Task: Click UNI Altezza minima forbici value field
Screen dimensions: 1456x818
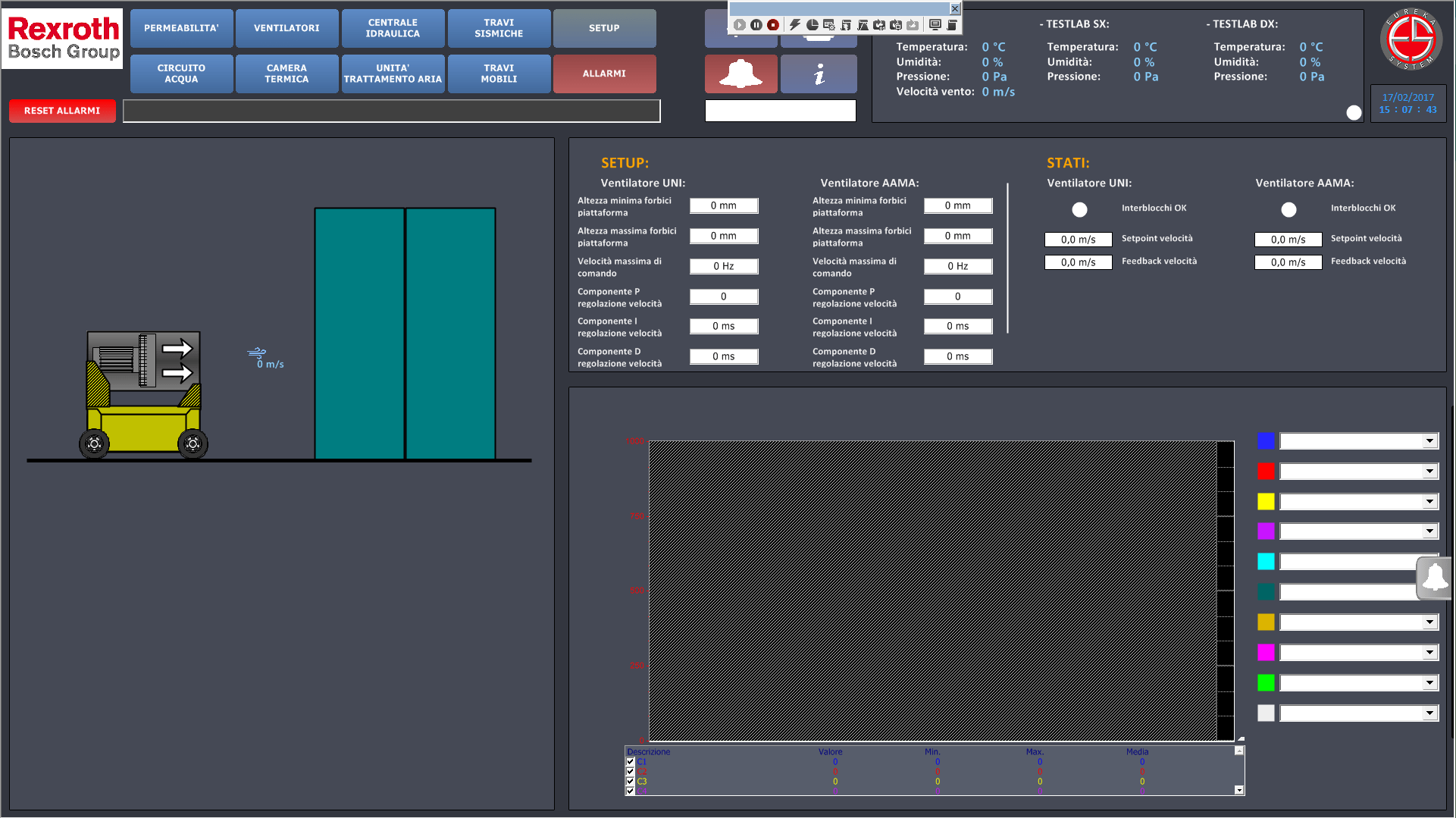Action: [724, 205]
